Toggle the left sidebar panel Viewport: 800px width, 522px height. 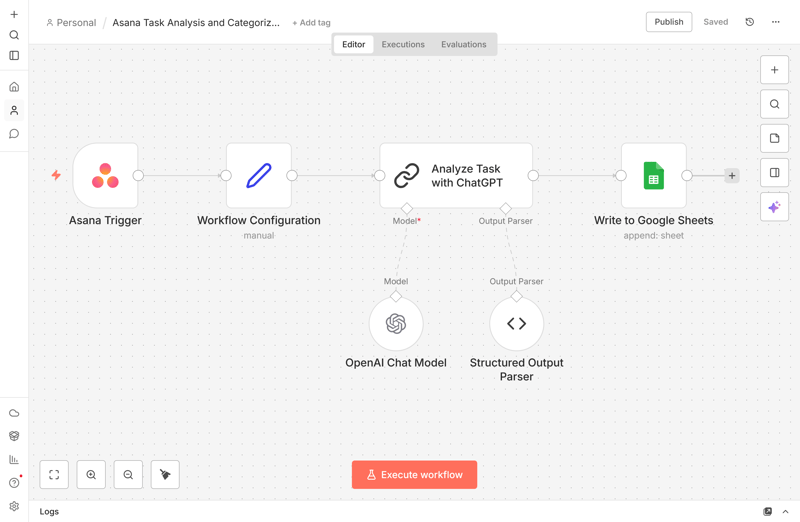pos(14,56)
